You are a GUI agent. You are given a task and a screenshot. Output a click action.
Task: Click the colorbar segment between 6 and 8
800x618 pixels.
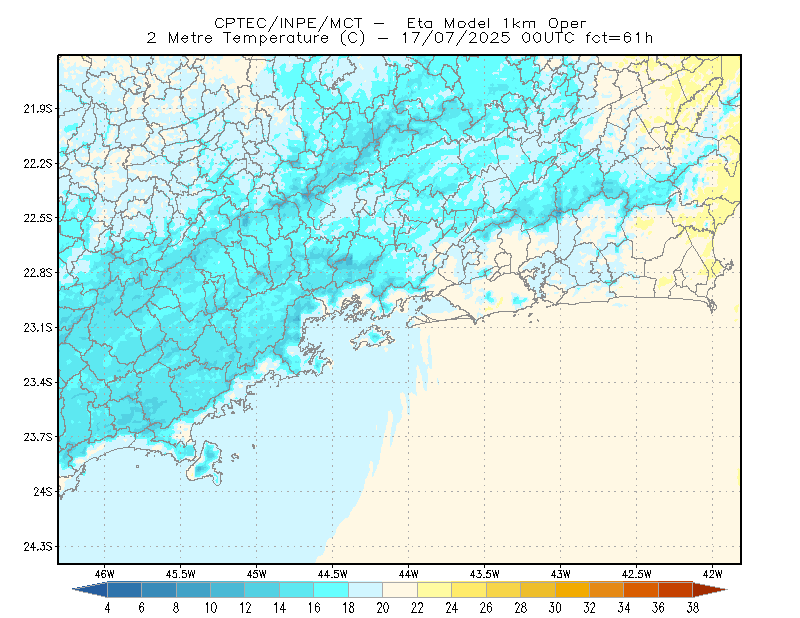[x=159, y=590]
